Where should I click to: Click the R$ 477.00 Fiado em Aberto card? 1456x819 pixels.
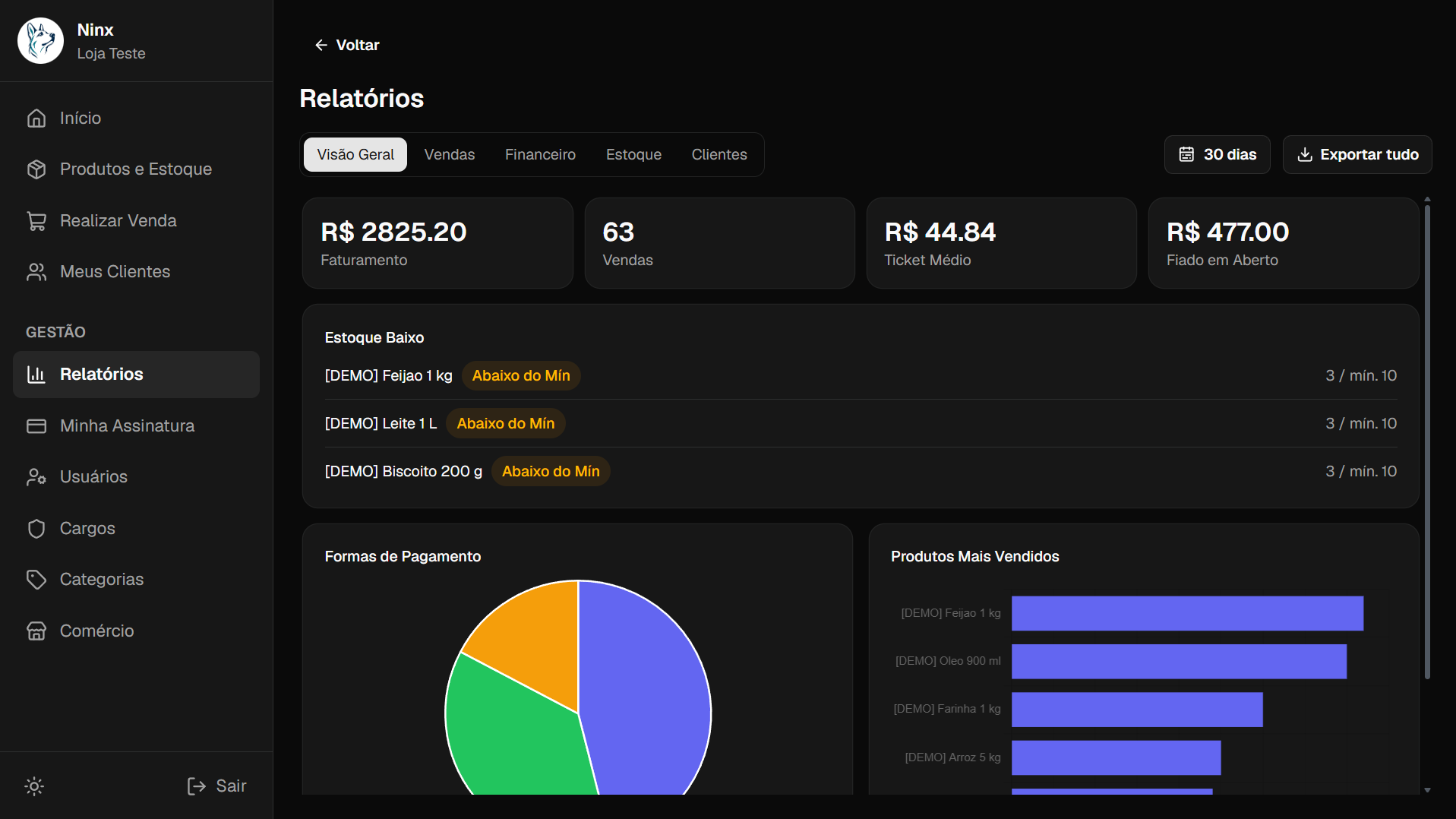(x=1284, y=244)
